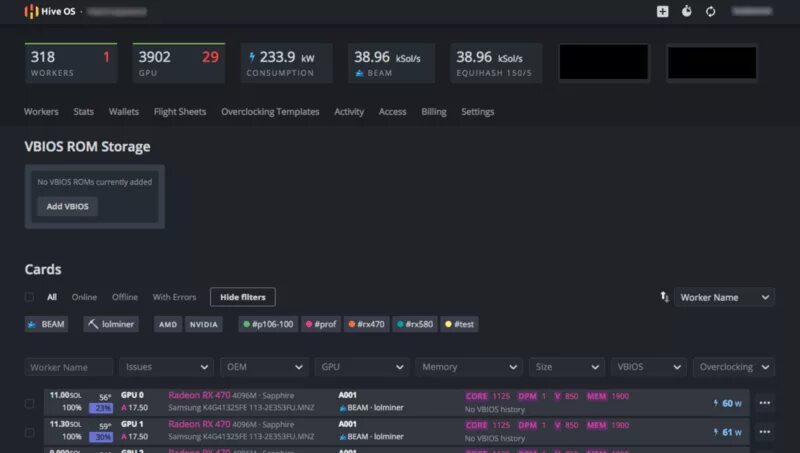
Task: Show All cards
Action: tap(52, 297)
